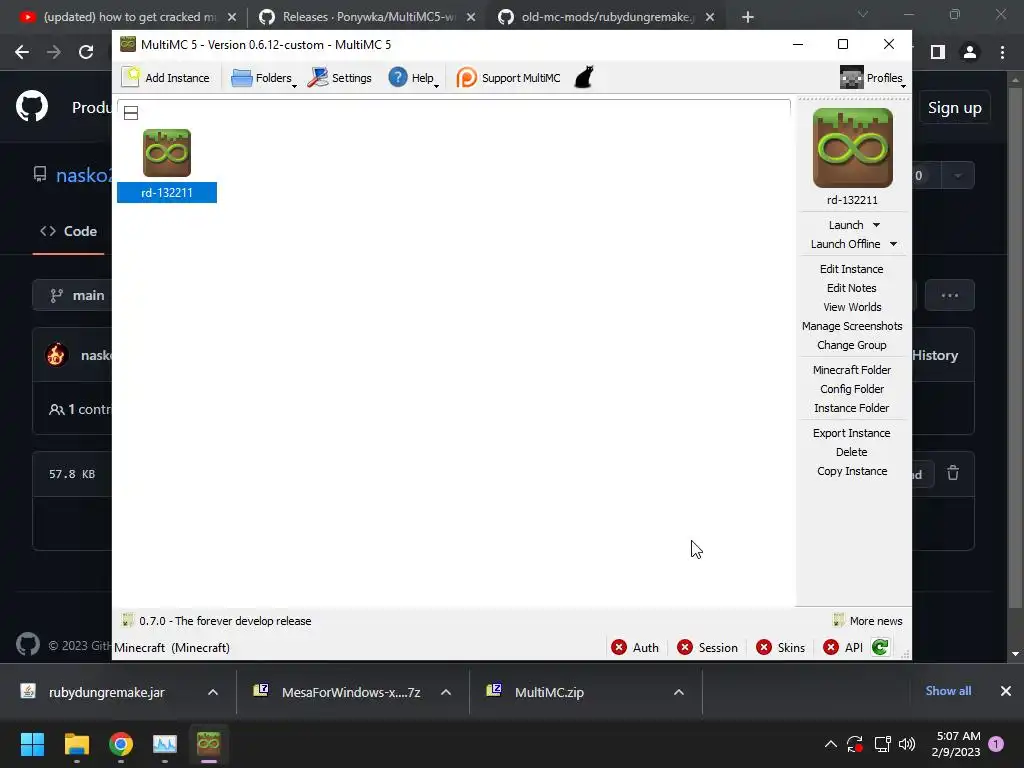Click the Auth status indicator icon

coord(618,647)
